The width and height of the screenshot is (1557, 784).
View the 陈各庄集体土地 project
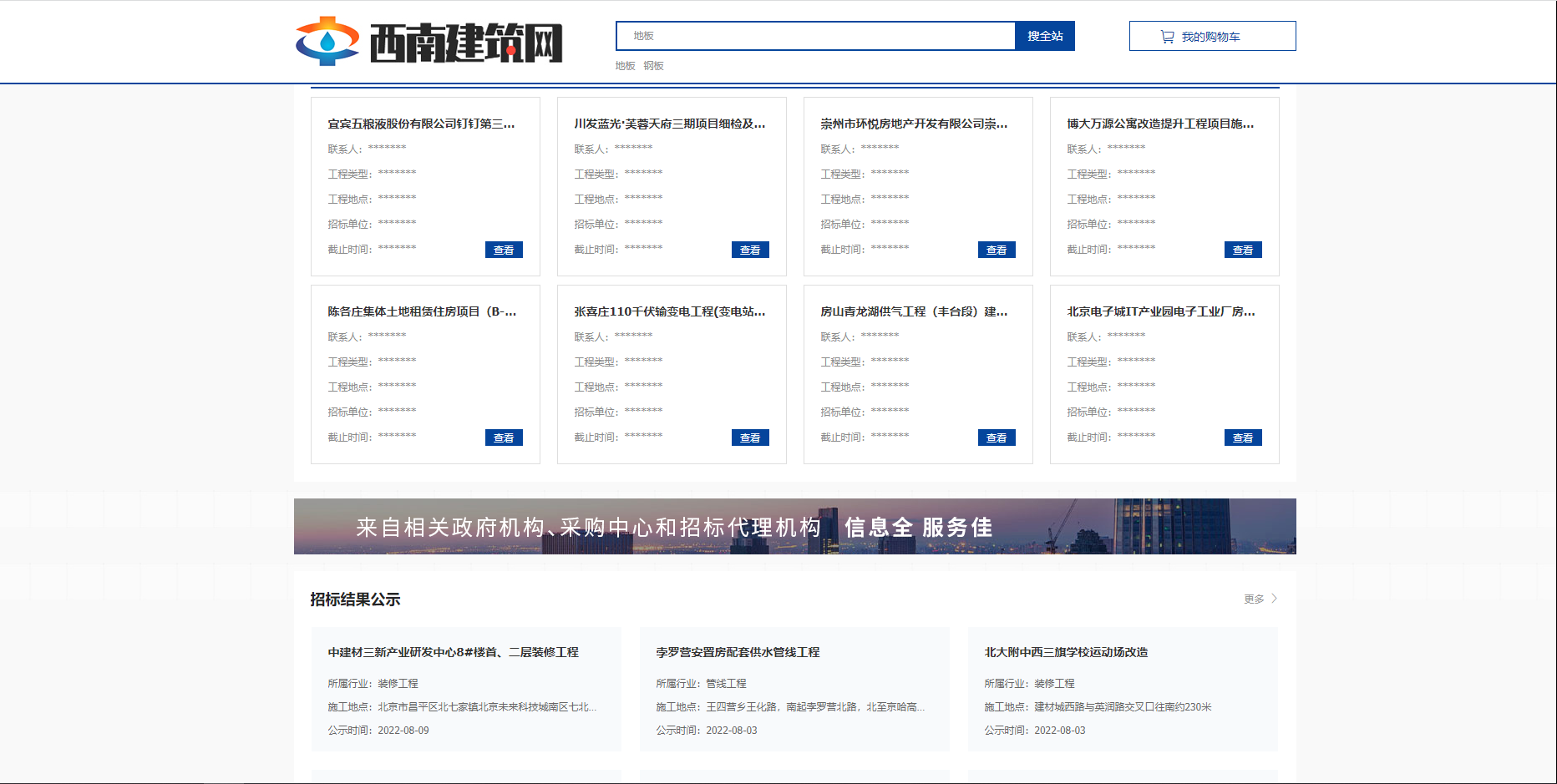coord(504,438)
